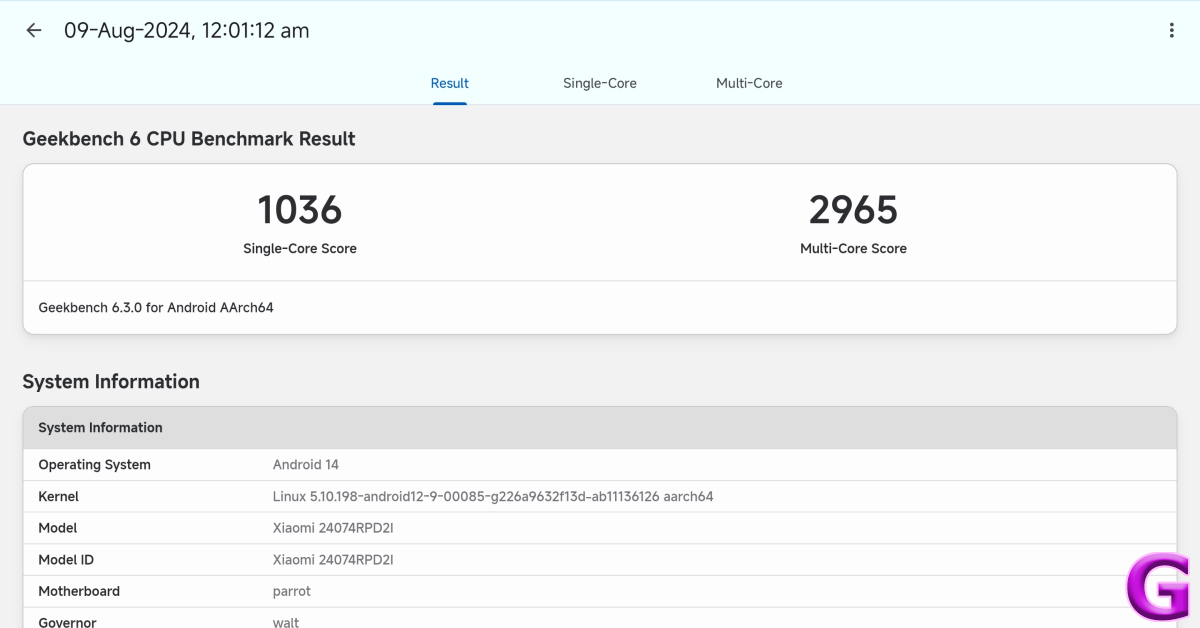The image size is (1200, 628).
Task: Select the Geekbench 6 CPU Benchmark Result heading
Action: coord(189,139)
